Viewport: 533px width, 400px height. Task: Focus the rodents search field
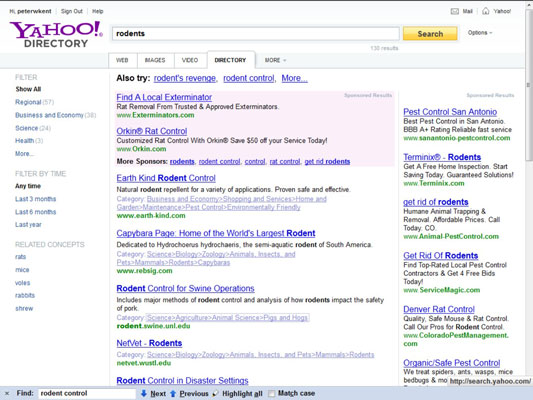click(256, 33)
